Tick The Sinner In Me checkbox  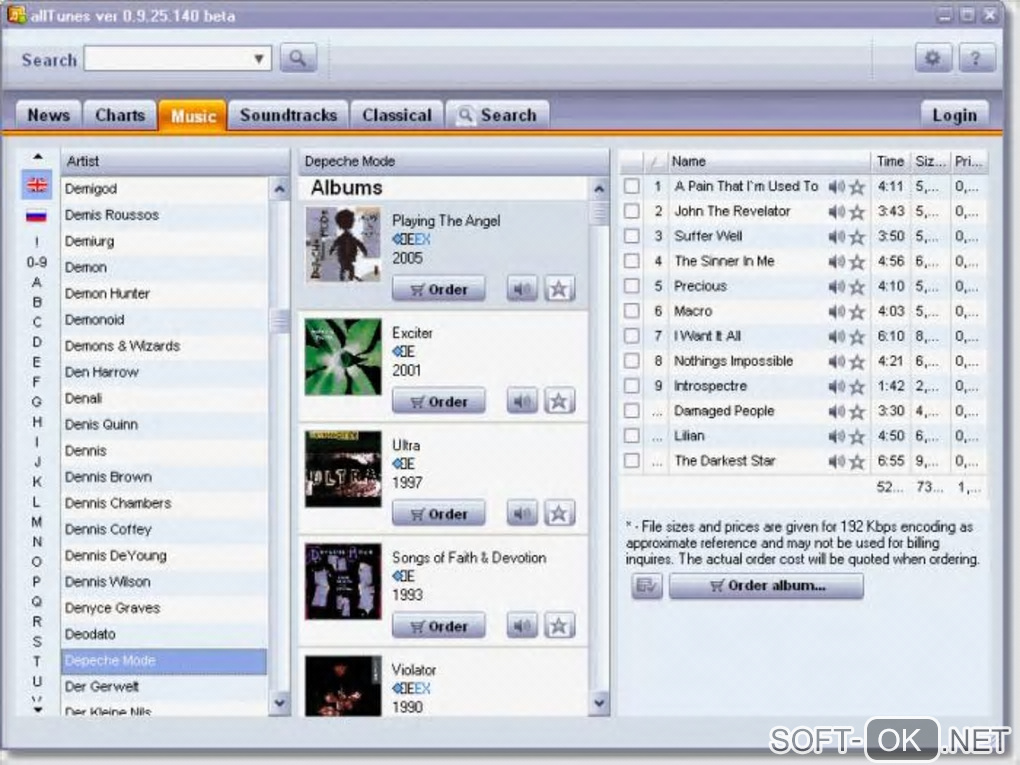[x=631, y=261]
